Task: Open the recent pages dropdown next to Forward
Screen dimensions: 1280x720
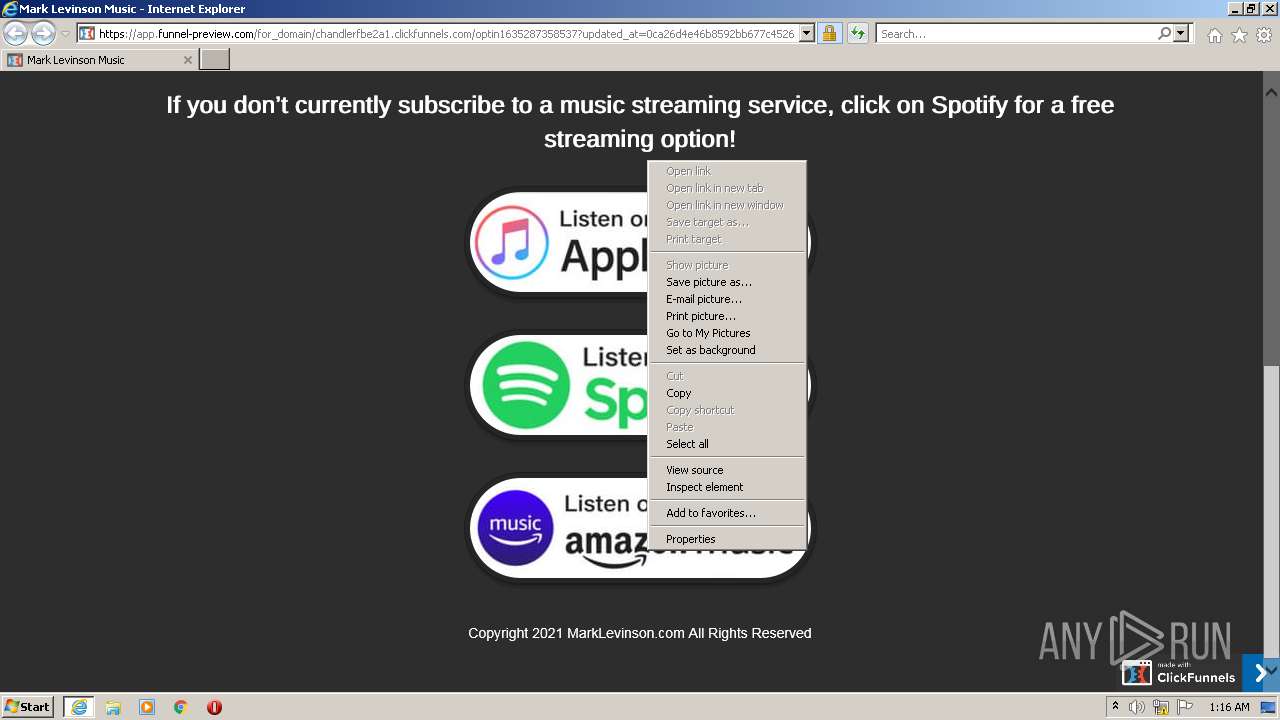Action: coord(65,34)
